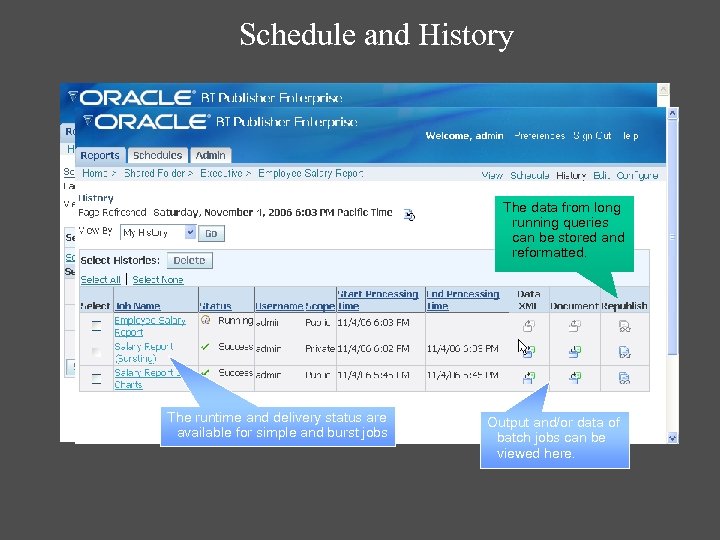Open Preferences in the header
This screenshot has width=720, height=540.
click(x=540, y=136)
